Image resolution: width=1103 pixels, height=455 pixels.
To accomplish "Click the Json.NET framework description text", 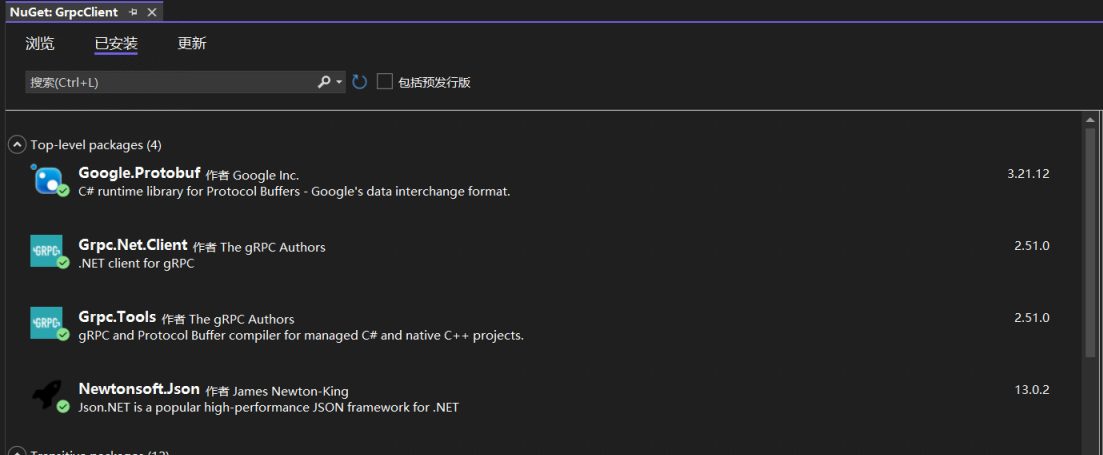I will click(269, 407).
